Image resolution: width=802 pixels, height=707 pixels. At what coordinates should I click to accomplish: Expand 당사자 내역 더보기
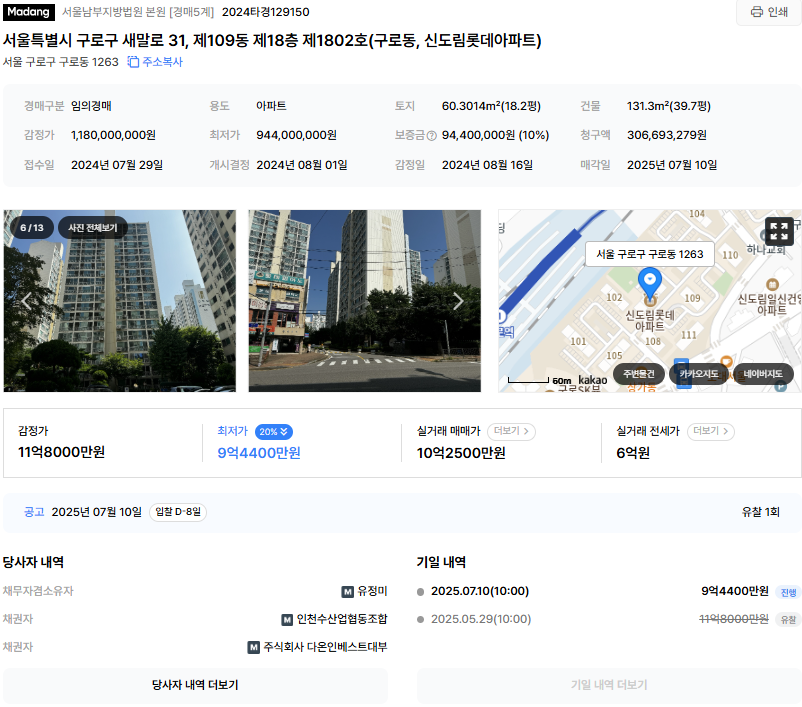click(x=195, y=685)
